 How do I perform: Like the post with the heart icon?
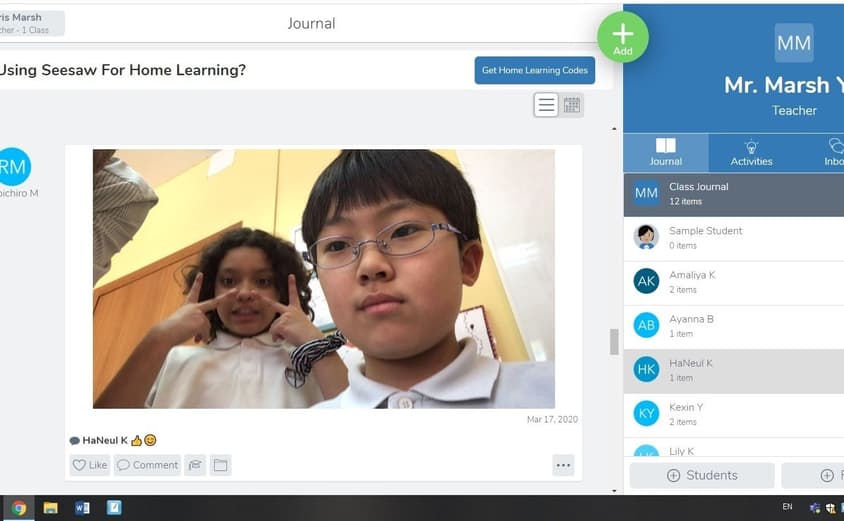[90, 465]
